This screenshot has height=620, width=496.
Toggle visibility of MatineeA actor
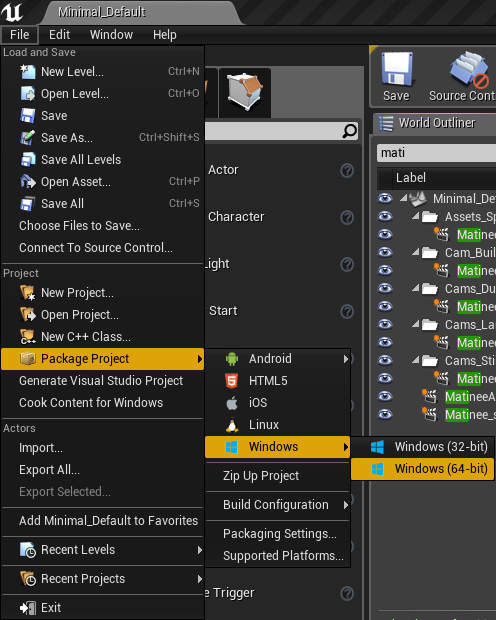coord(385,396)
